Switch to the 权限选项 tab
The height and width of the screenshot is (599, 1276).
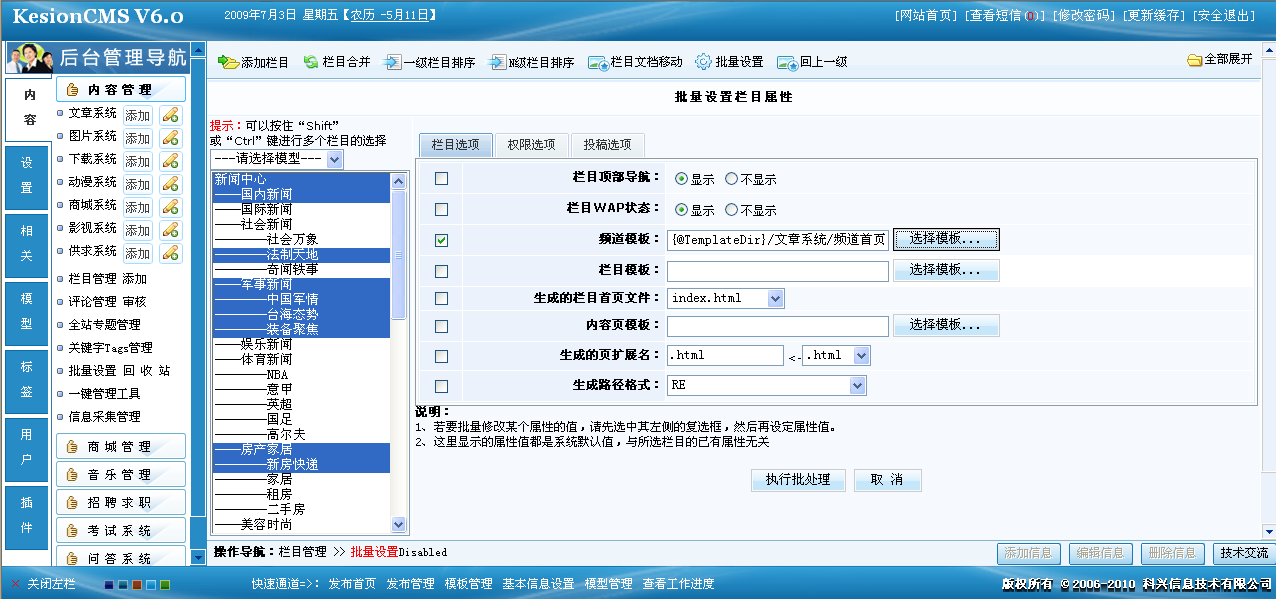tap(531, 145)
